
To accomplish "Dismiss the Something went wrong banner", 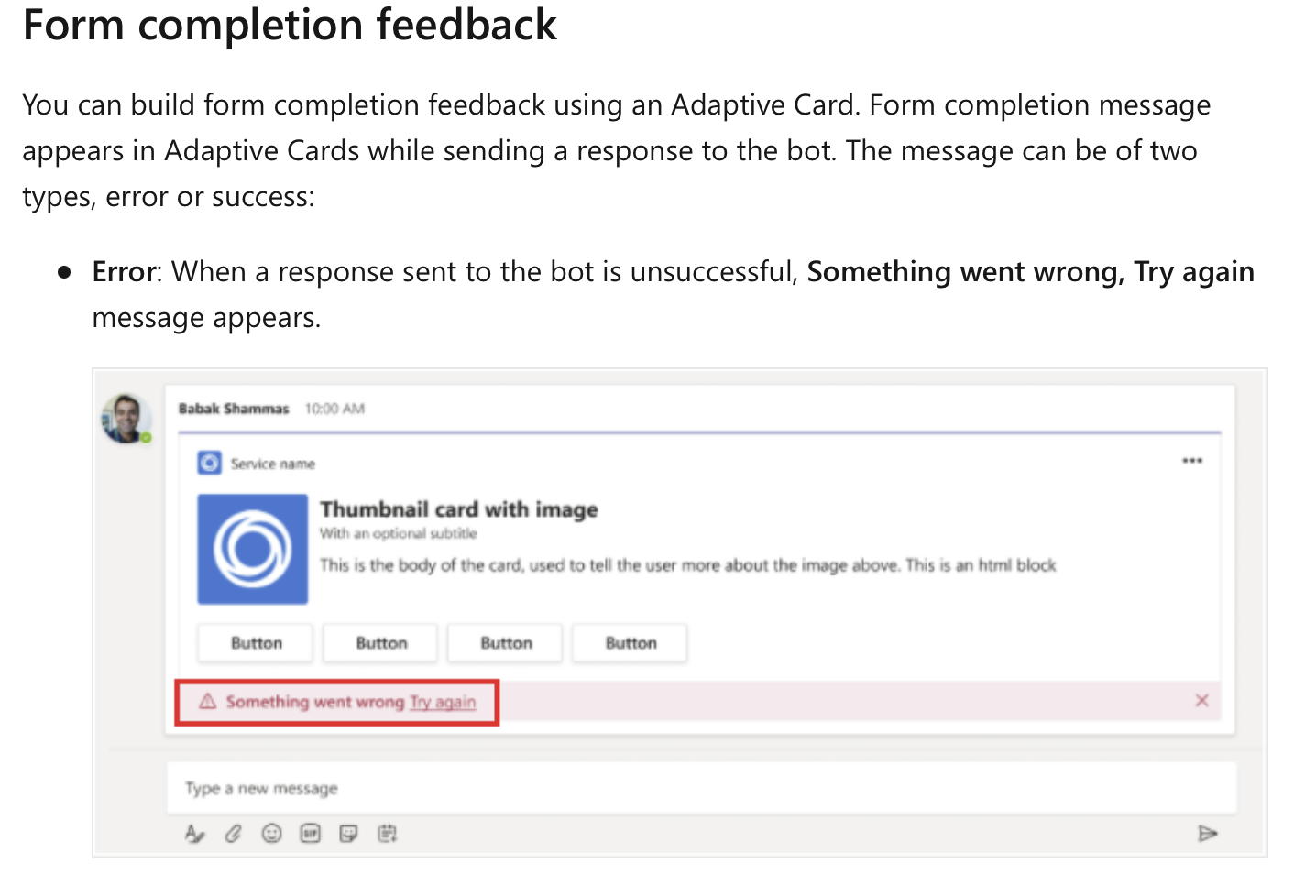I will tap(1201, 700).
